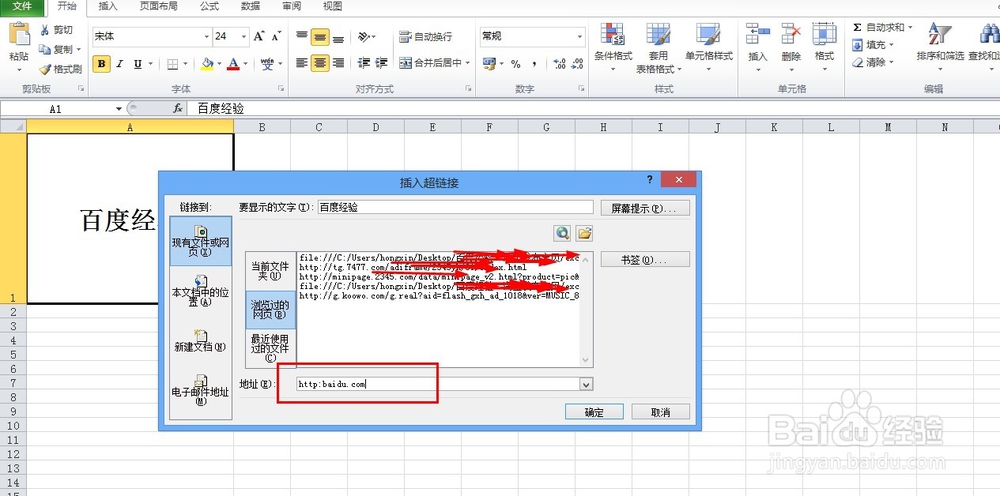The width and height of the screenshot is (1000, 496).
Task: Open the font size dropdown showing 24
Action: (245, 37)
